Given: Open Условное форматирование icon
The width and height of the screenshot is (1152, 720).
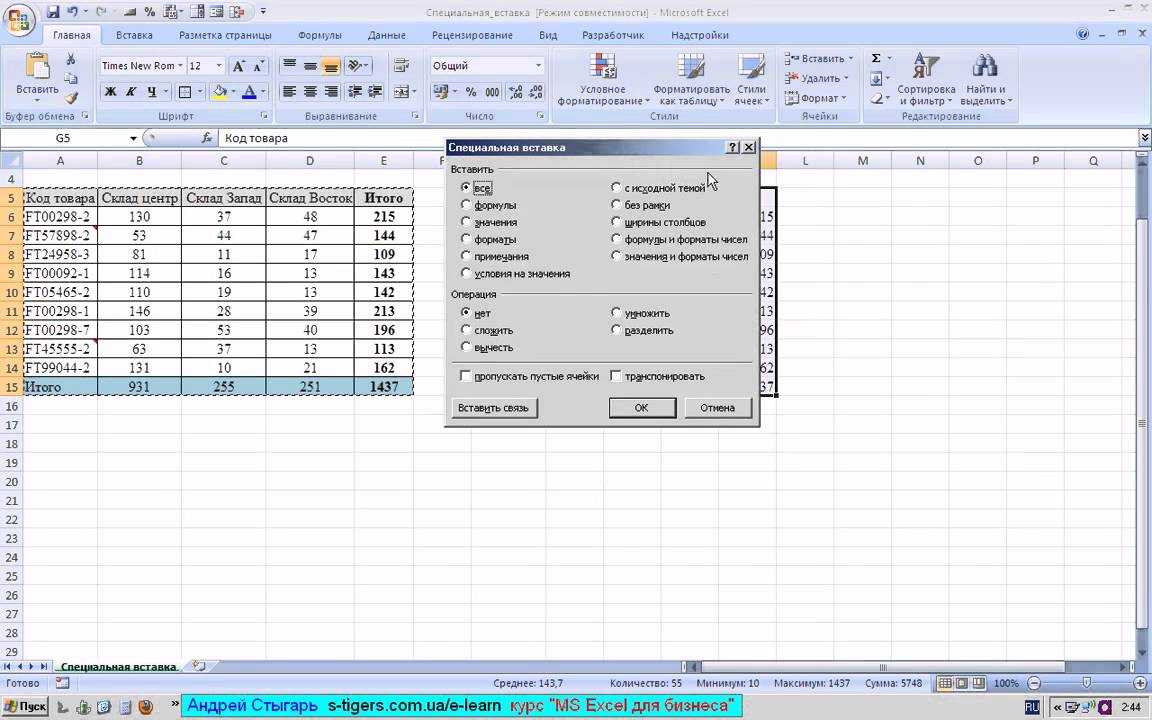Looking at the screenshot, I should (602, 68).
